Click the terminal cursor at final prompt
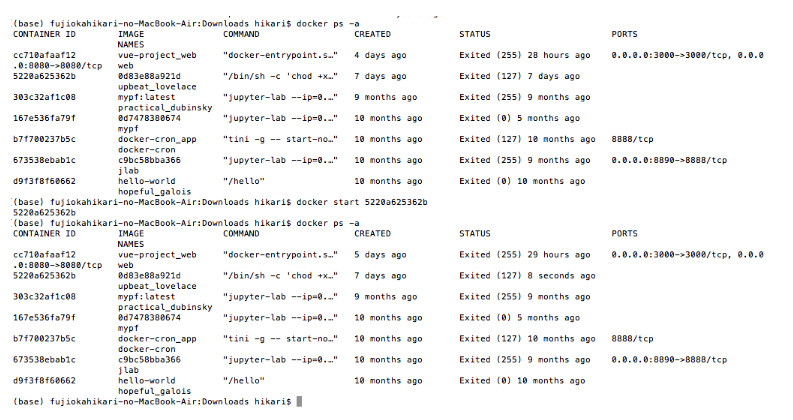The image size is (793, 420). point(299,402)
